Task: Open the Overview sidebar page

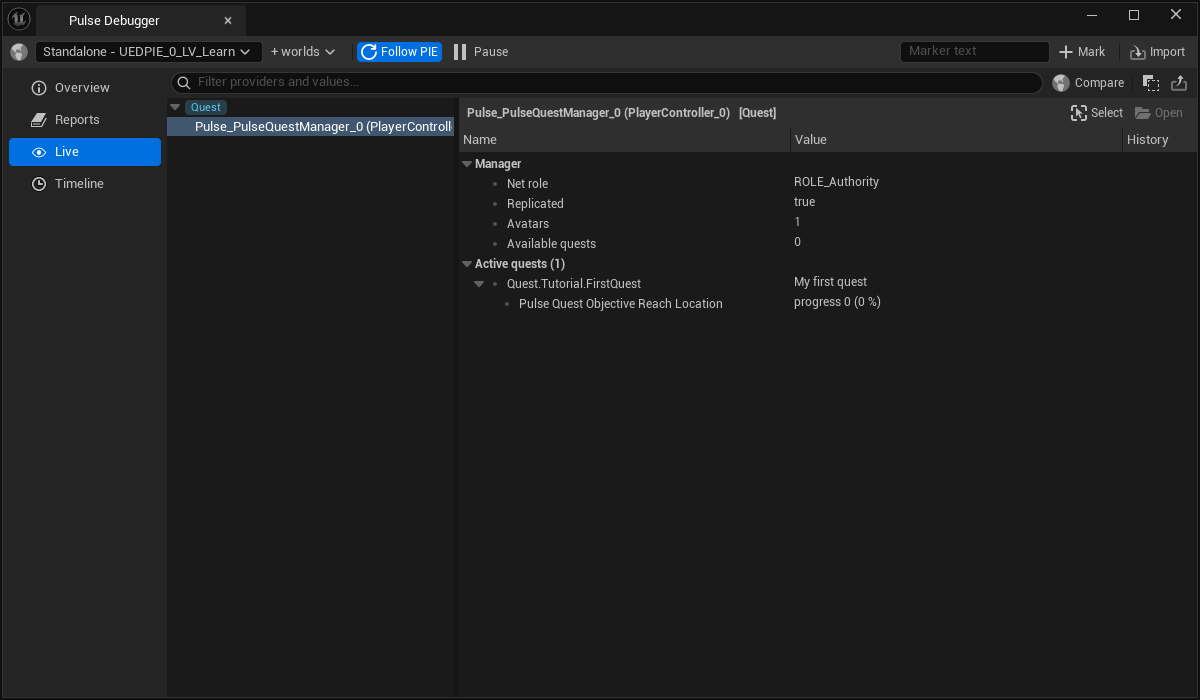Action: [x=85, y=88]
